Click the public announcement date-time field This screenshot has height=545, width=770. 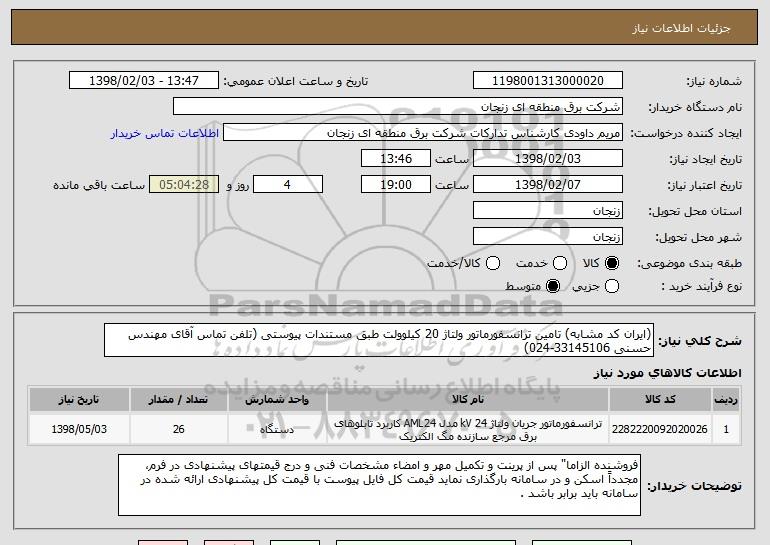(x=144, y=81)
